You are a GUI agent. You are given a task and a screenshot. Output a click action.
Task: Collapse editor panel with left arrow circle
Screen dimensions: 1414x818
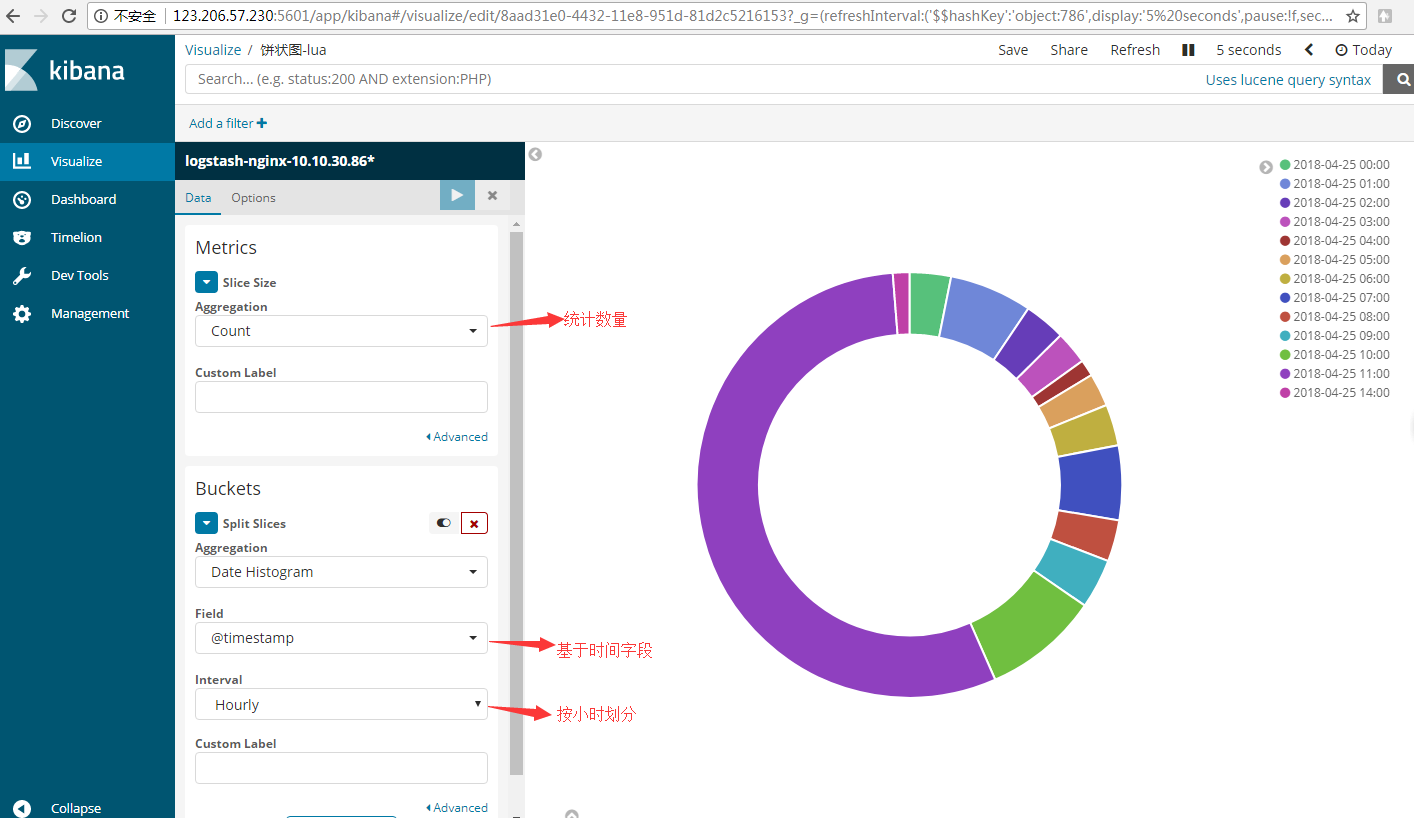coord(535,154)
